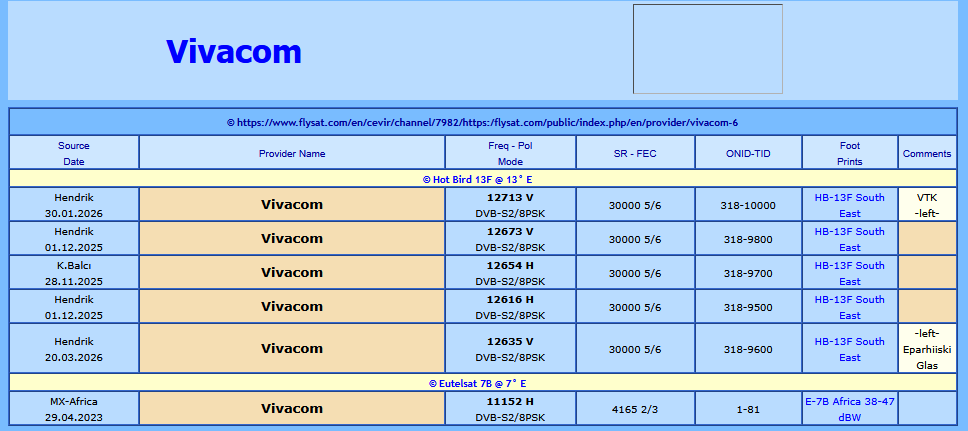Click source Hendrik 30.01.2026 cell
Image resolution: width=968 pixels, height=431 pixels.
coord(74,204)
